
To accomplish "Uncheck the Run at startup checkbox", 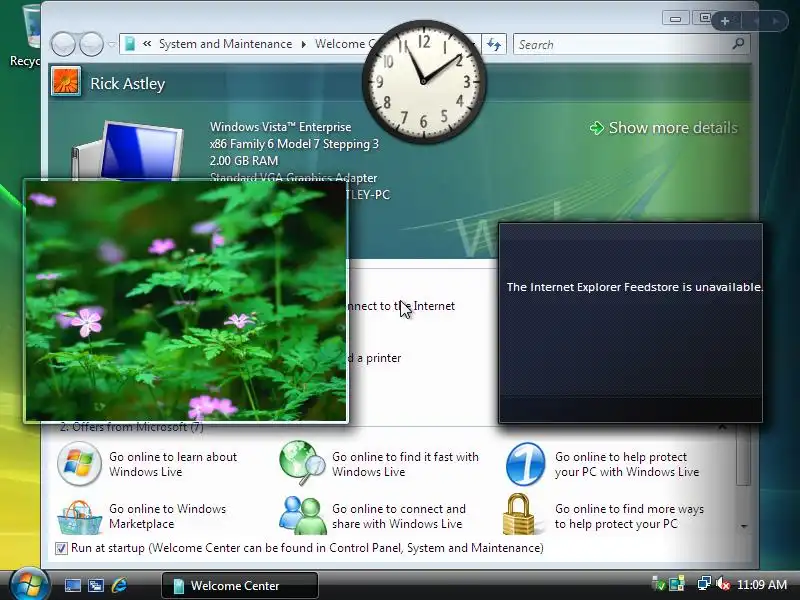I will (x=61, y=548).
